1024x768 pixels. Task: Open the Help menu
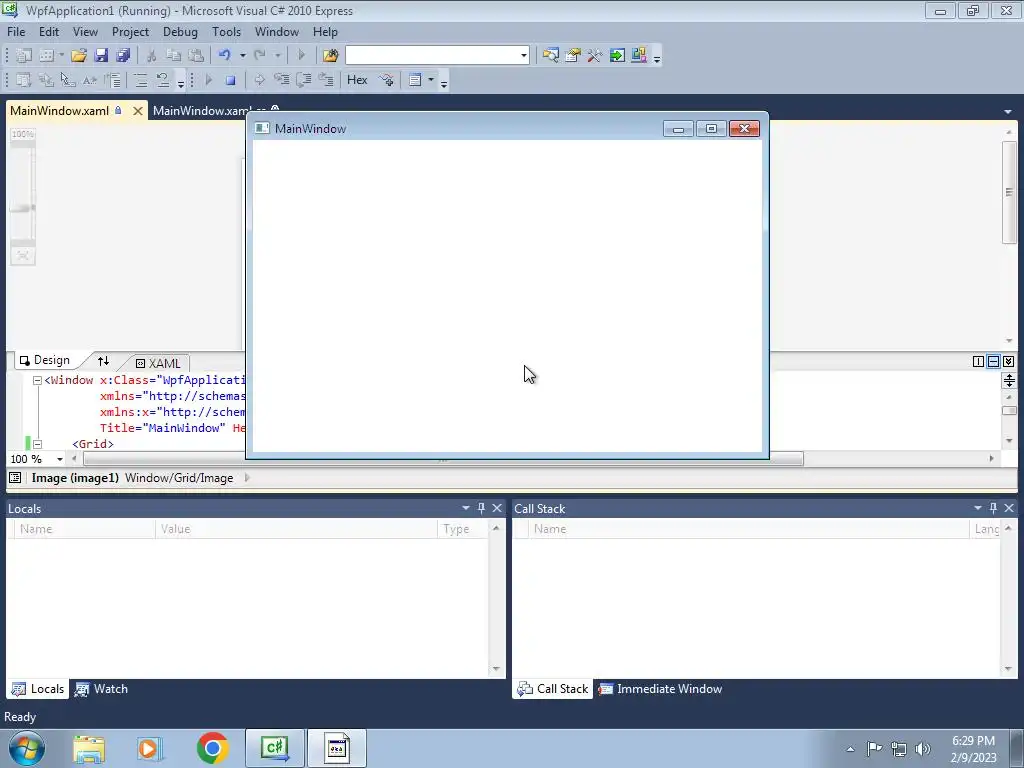point(325,31)
